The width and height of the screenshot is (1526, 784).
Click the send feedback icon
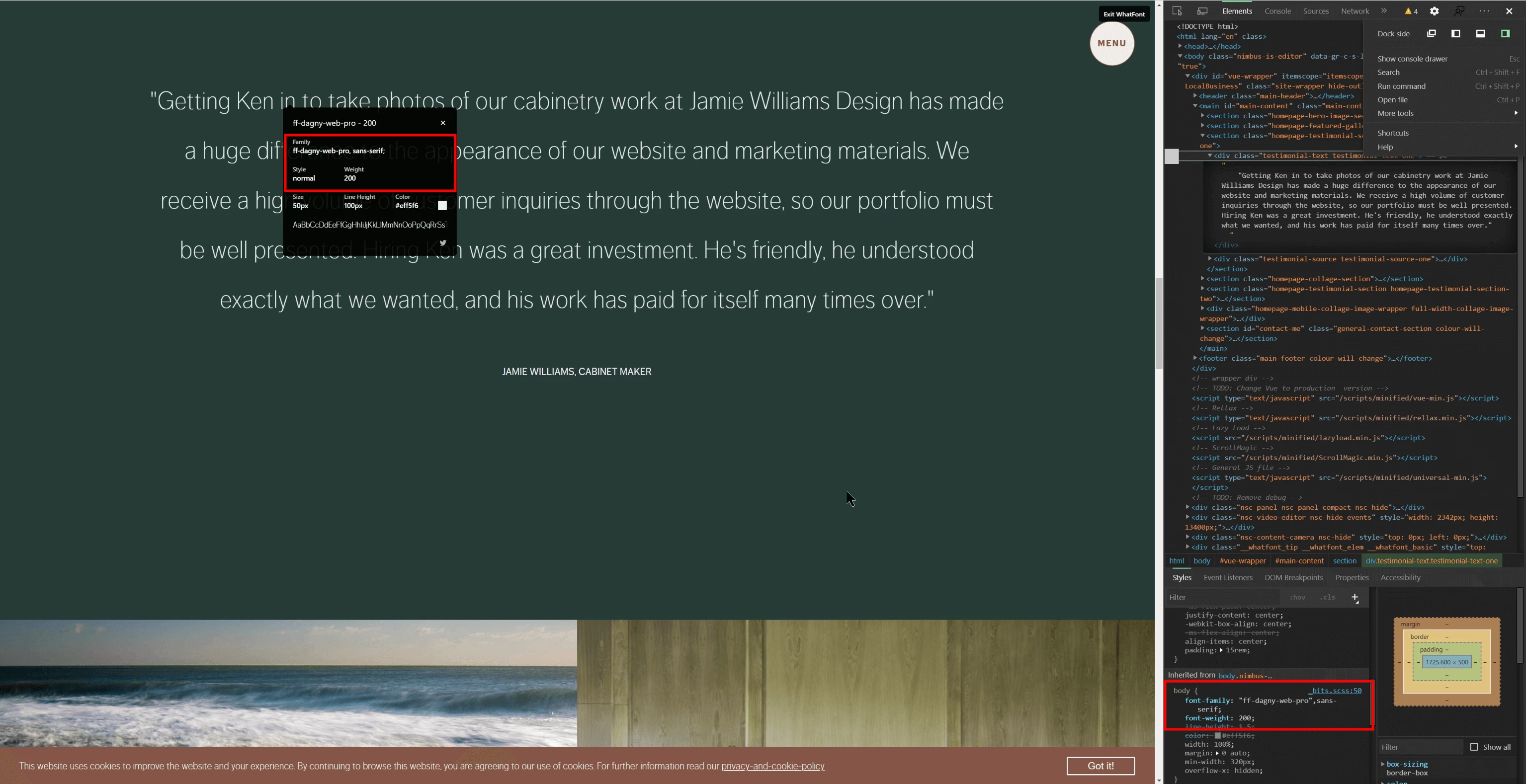(x=1460, y=10)
